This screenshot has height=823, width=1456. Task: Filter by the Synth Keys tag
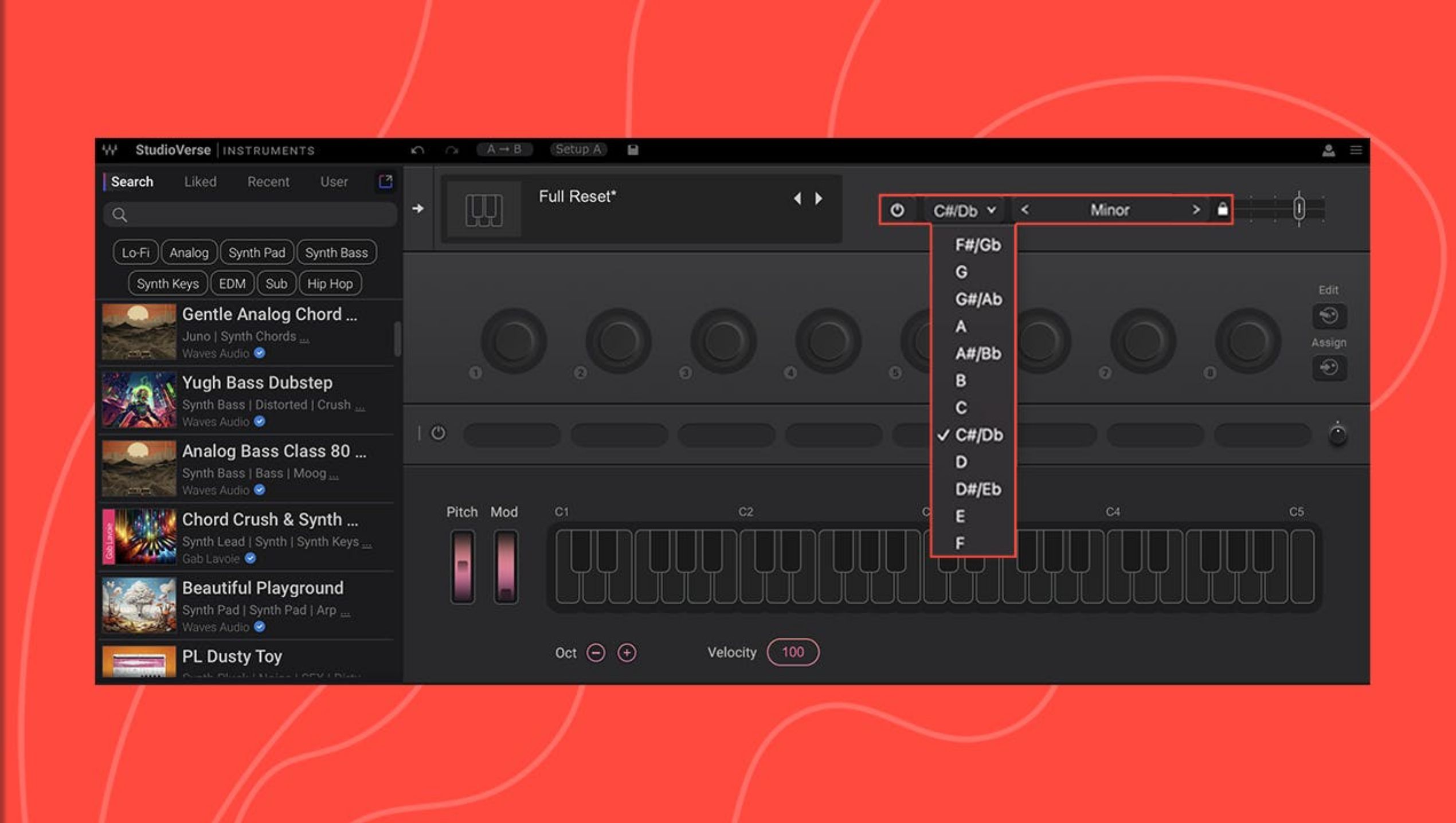click(x=167, y=284)
